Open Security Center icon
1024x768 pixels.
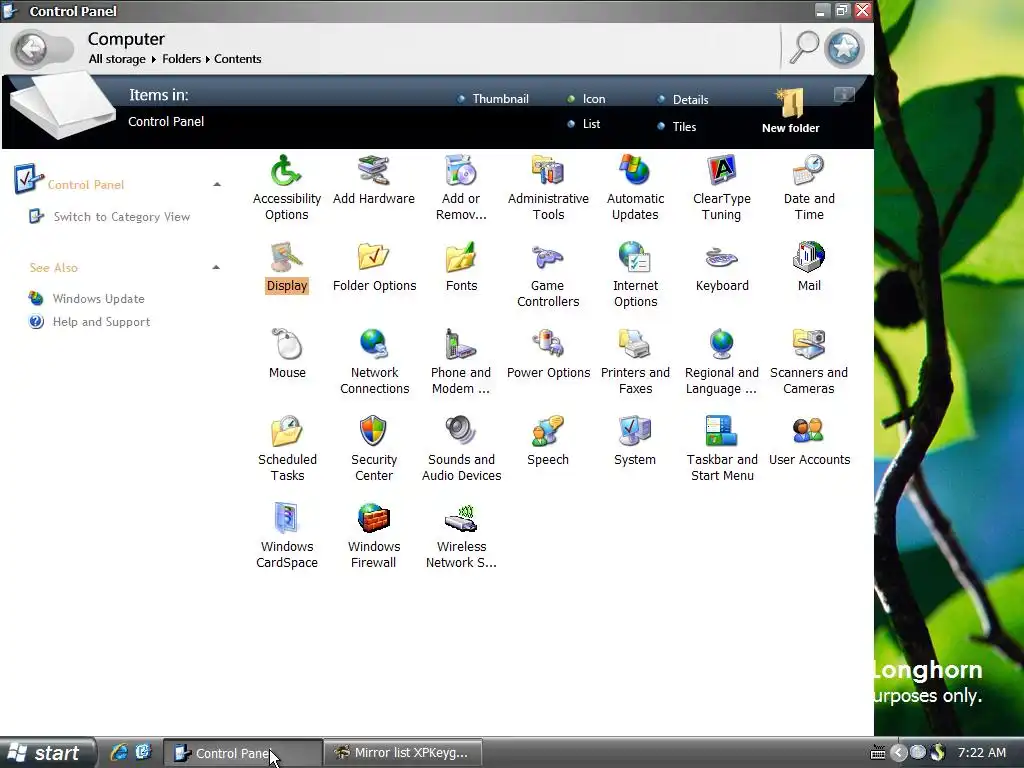pyautogui.click(x=374, y=432)
